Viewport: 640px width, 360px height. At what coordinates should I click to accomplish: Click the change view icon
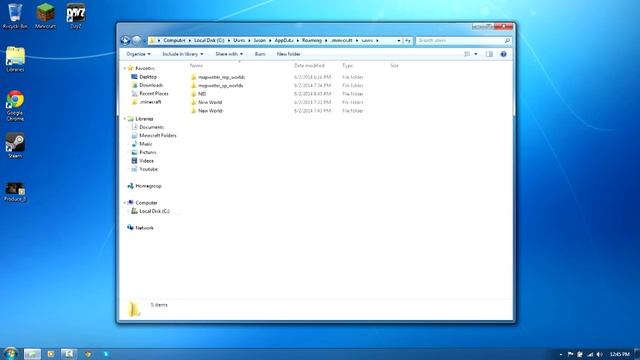click(x=467, y=54)
